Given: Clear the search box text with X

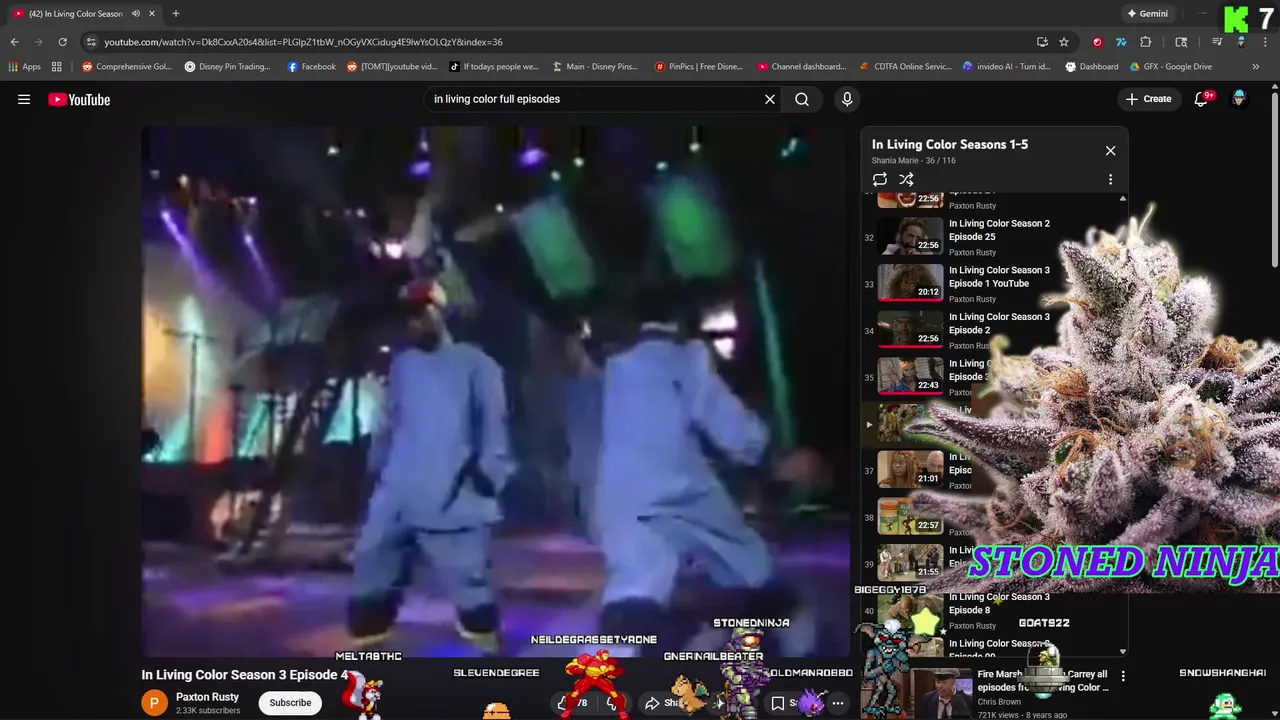Looking at the screenshot, I should pyautogui.click(x=770, y=99).
